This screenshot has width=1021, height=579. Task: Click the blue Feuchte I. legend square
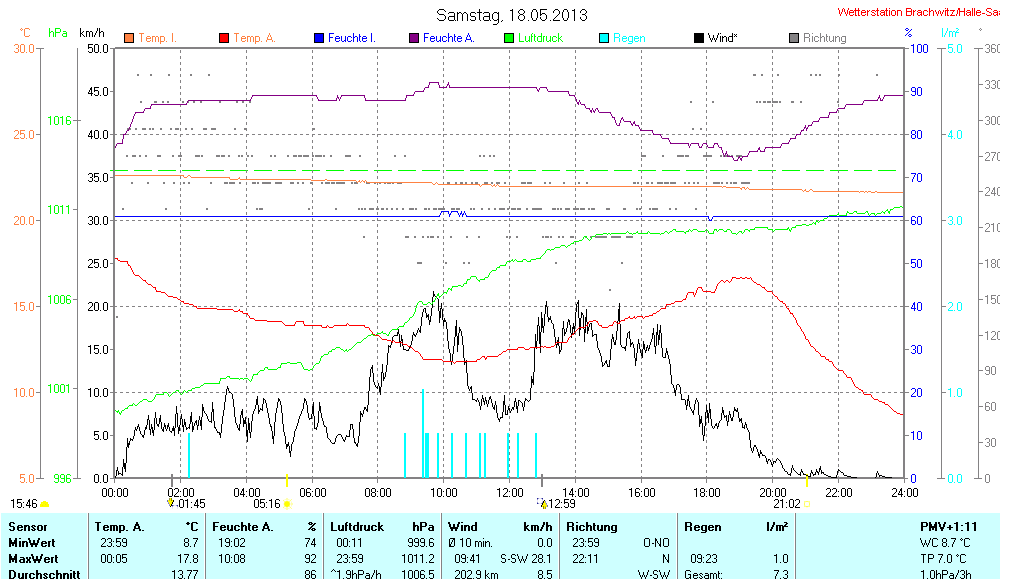click(x=318, y=38)
